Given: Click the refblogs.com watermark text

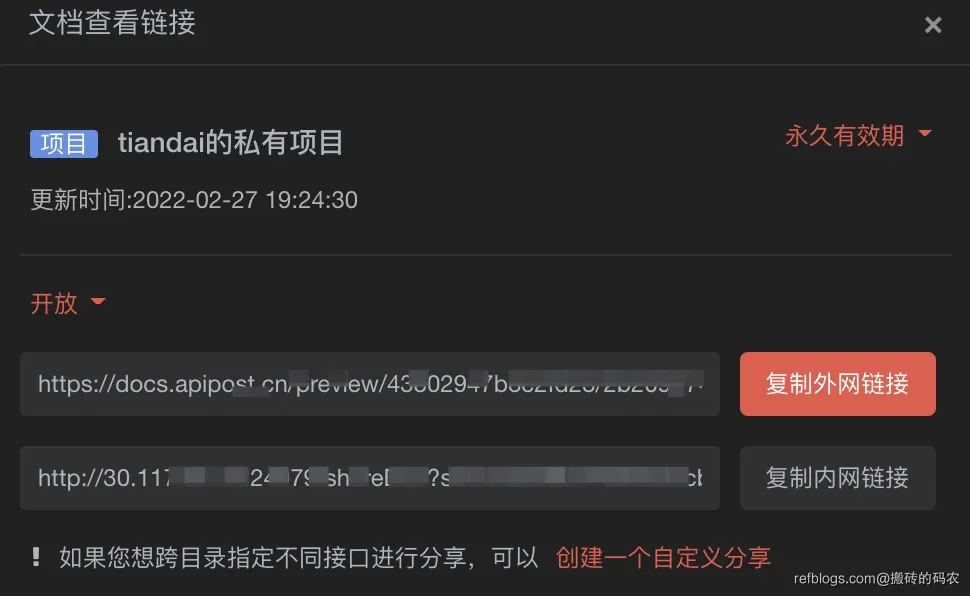Looking at the screenshot, I should 877,579.
